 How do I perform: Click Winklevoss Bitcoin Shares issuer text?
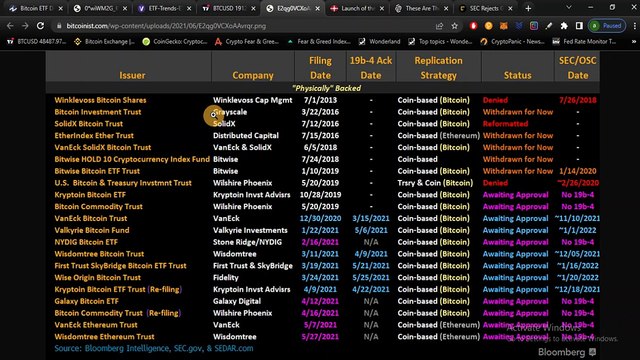tap(100, 100)
